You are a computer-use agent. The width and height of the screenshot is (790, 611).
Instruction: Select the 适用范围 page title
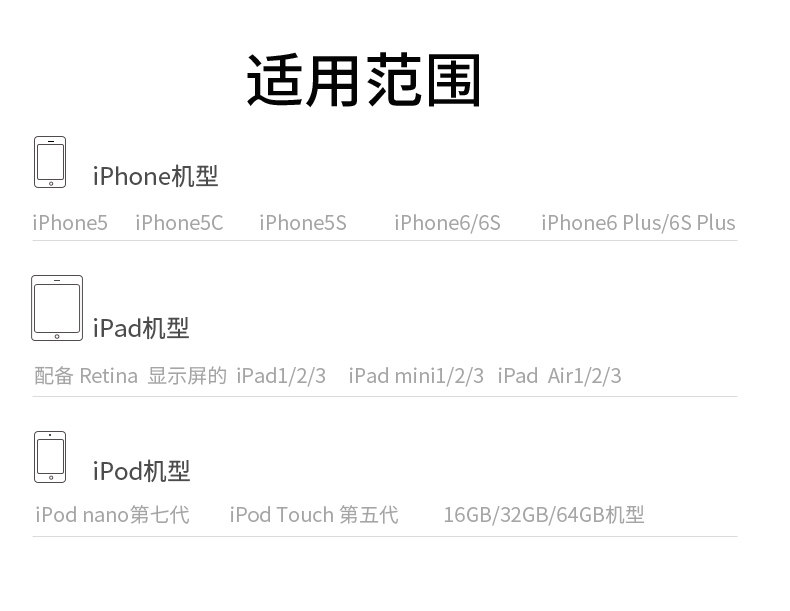364,80
